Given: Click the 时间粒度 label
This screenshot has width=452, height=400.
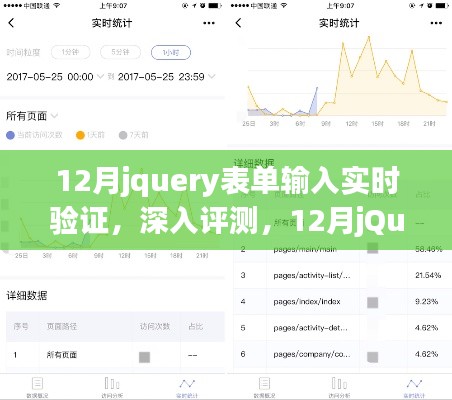Looking at the screenshot, I should [x=23, y=52].
